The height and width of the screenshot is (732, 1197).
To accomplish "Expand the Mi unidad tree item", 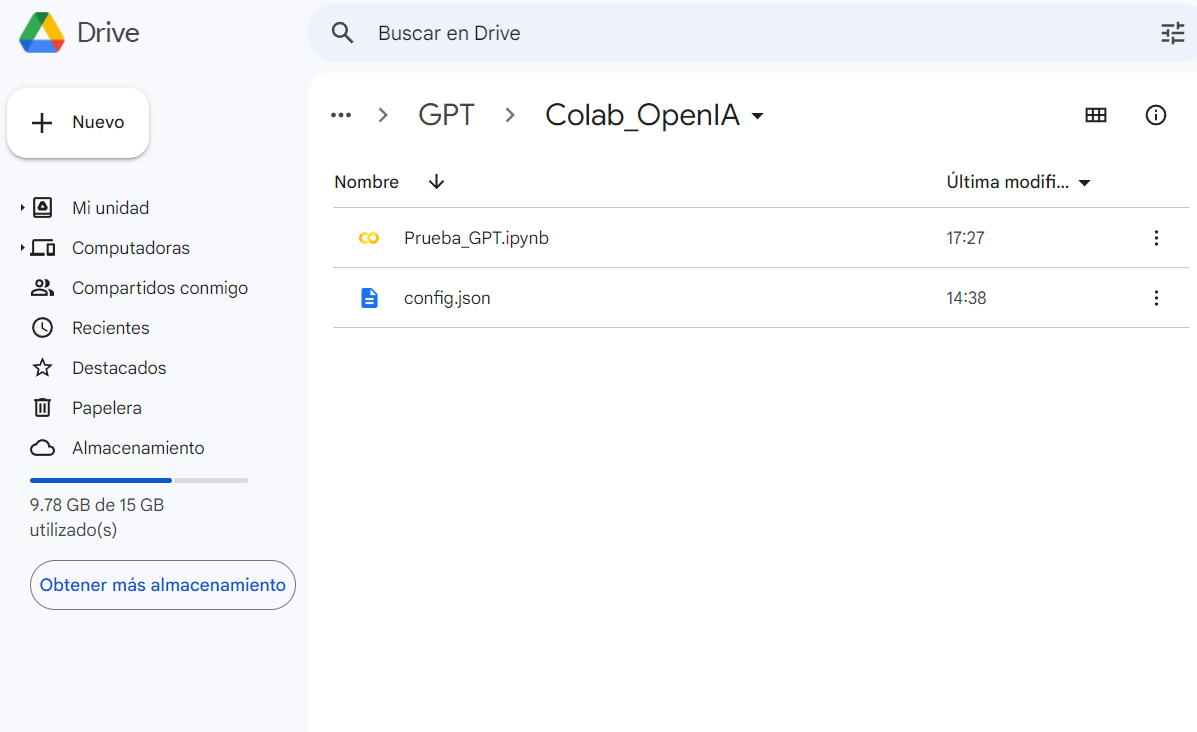I will pyautogui.click(x=21, y=207).
